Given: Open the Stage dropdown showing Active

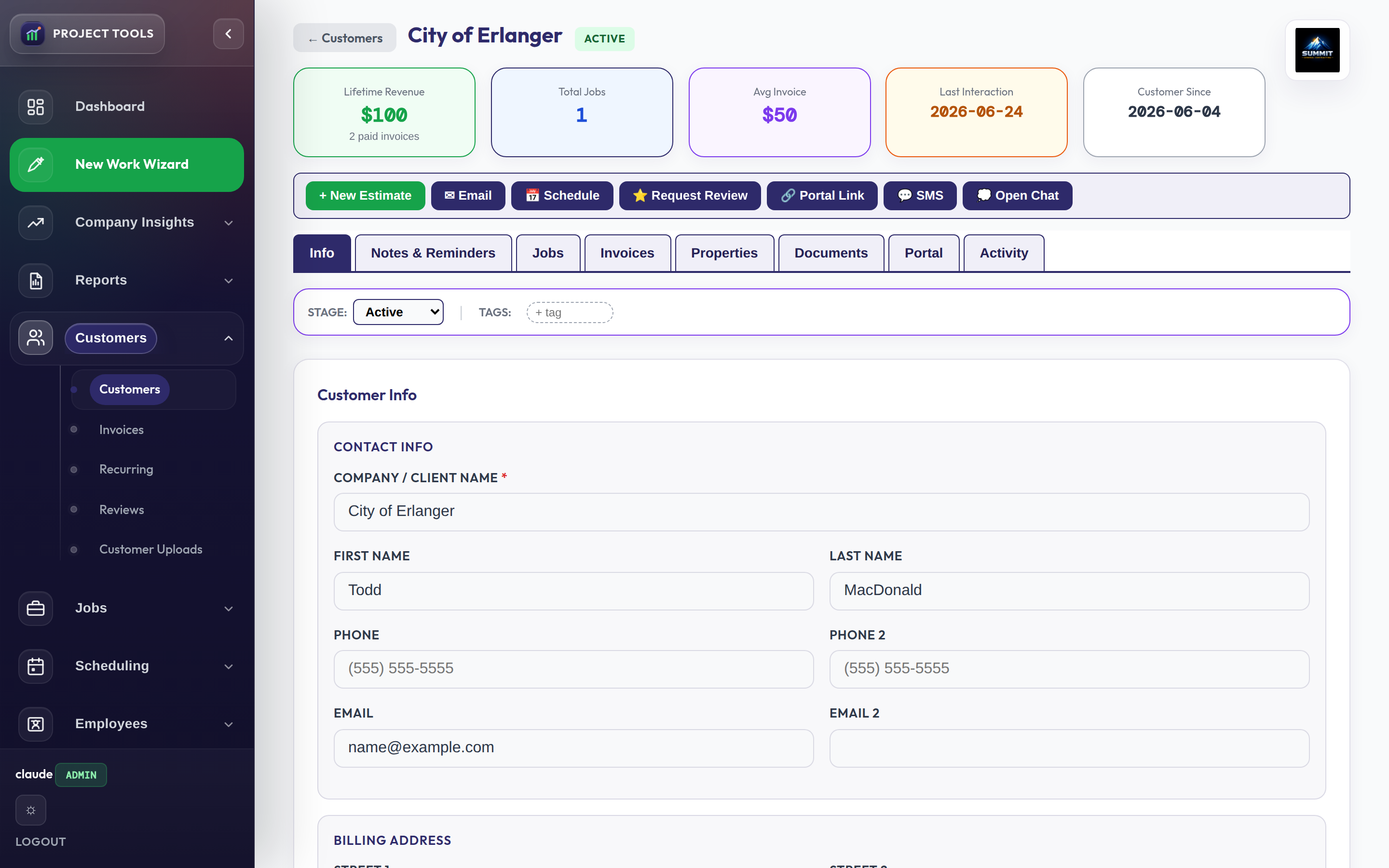Looking at the screenshot, I should click(x=398, y=312).
